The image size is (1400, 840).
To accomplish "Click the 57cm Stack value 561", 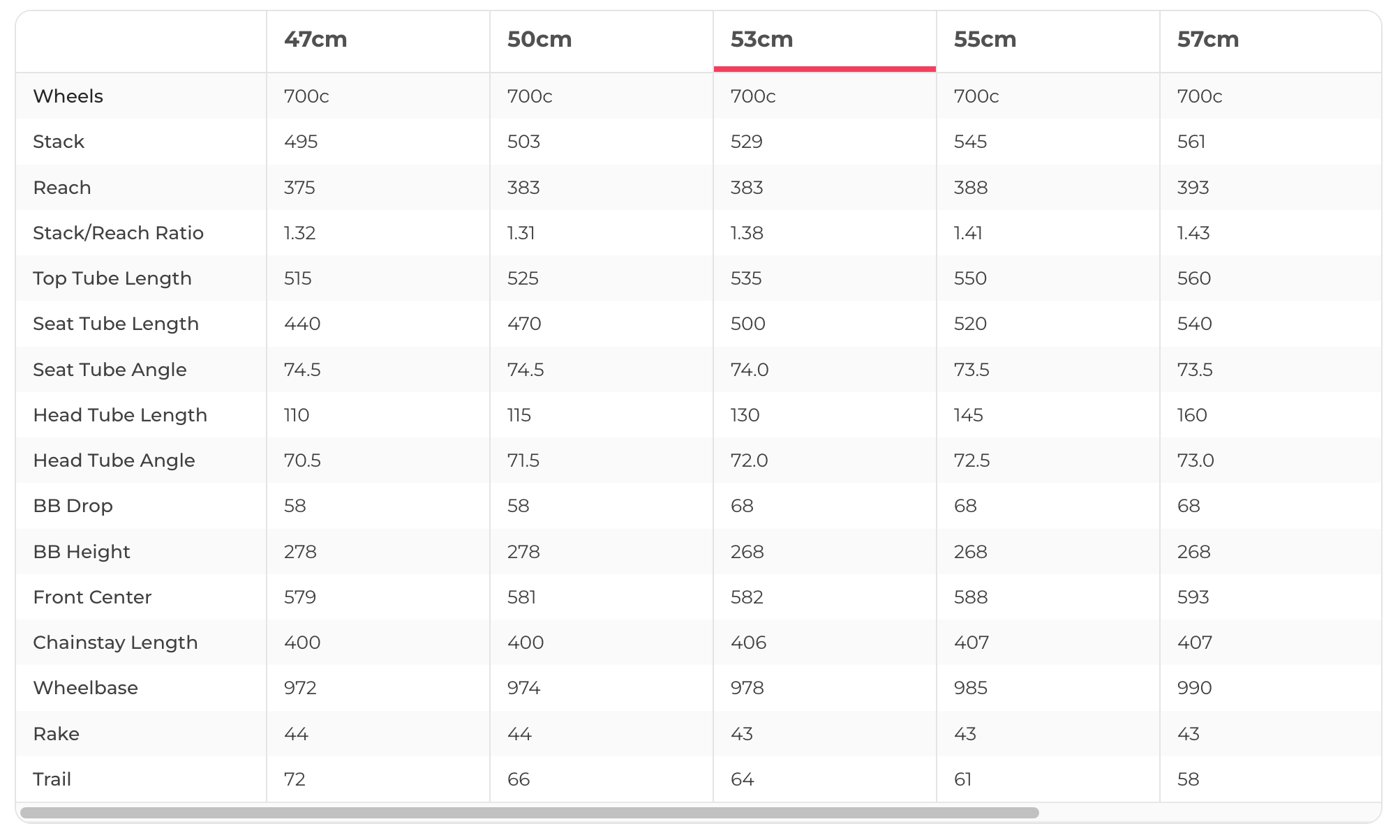I will (x=1191, y=142).
